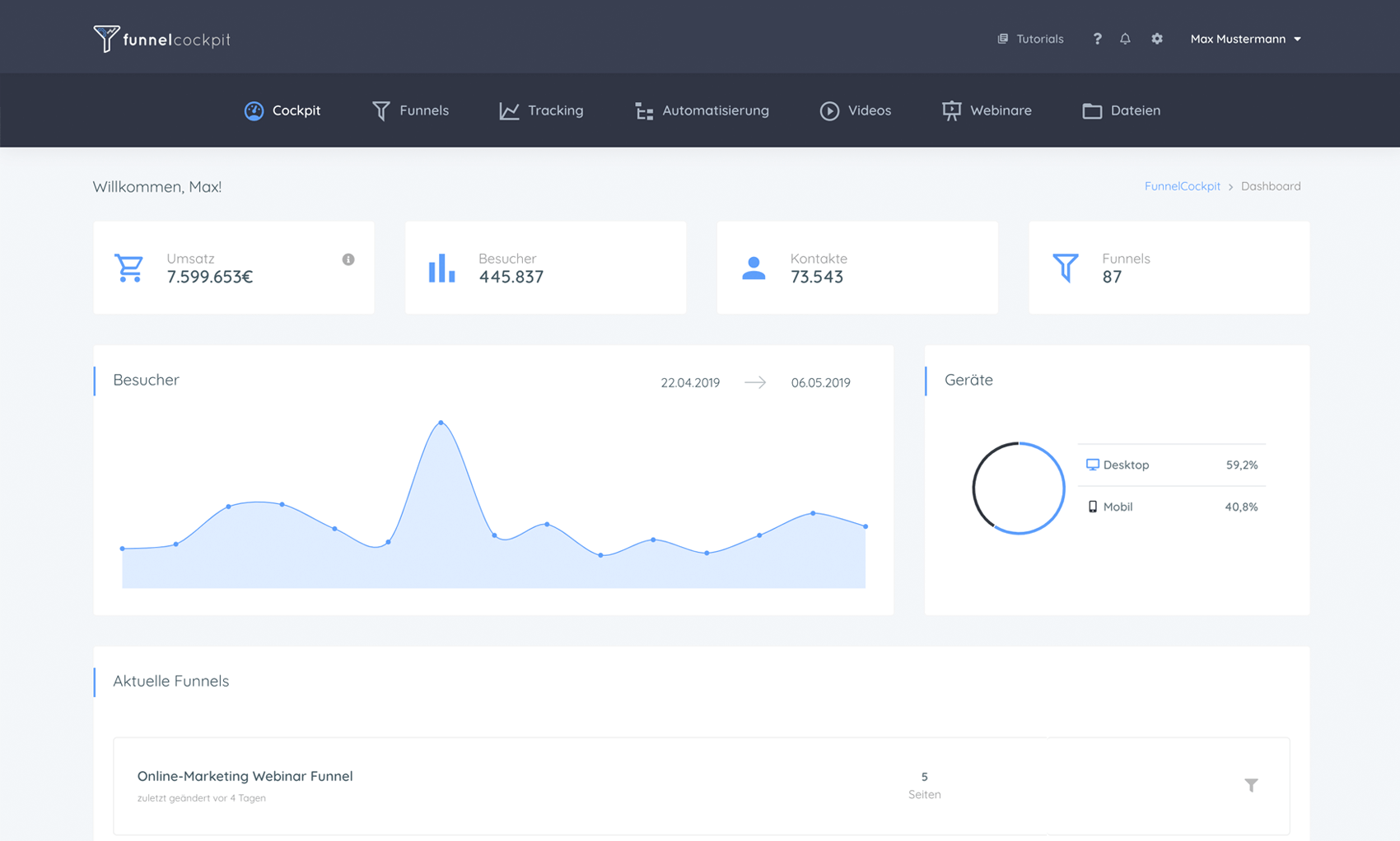
Task: Click the FunnelCockpit breadcrumb link
Action: point(1182,186)
